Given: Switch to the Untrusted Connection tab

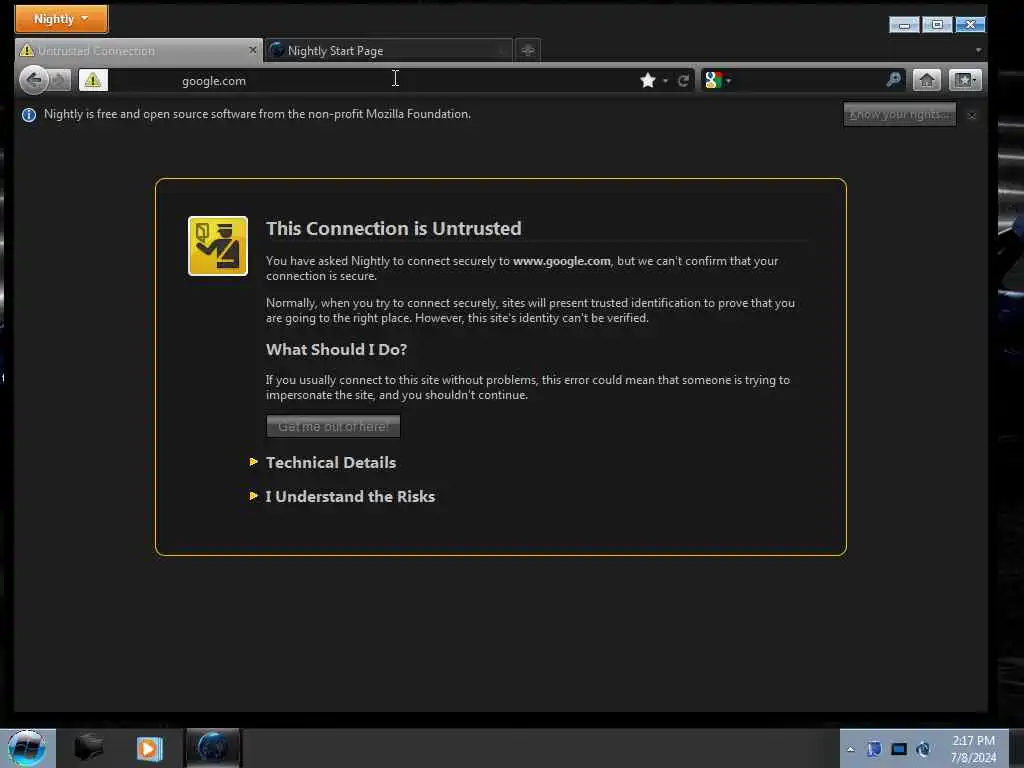Looking at the screenshot, I should [138, 50].
